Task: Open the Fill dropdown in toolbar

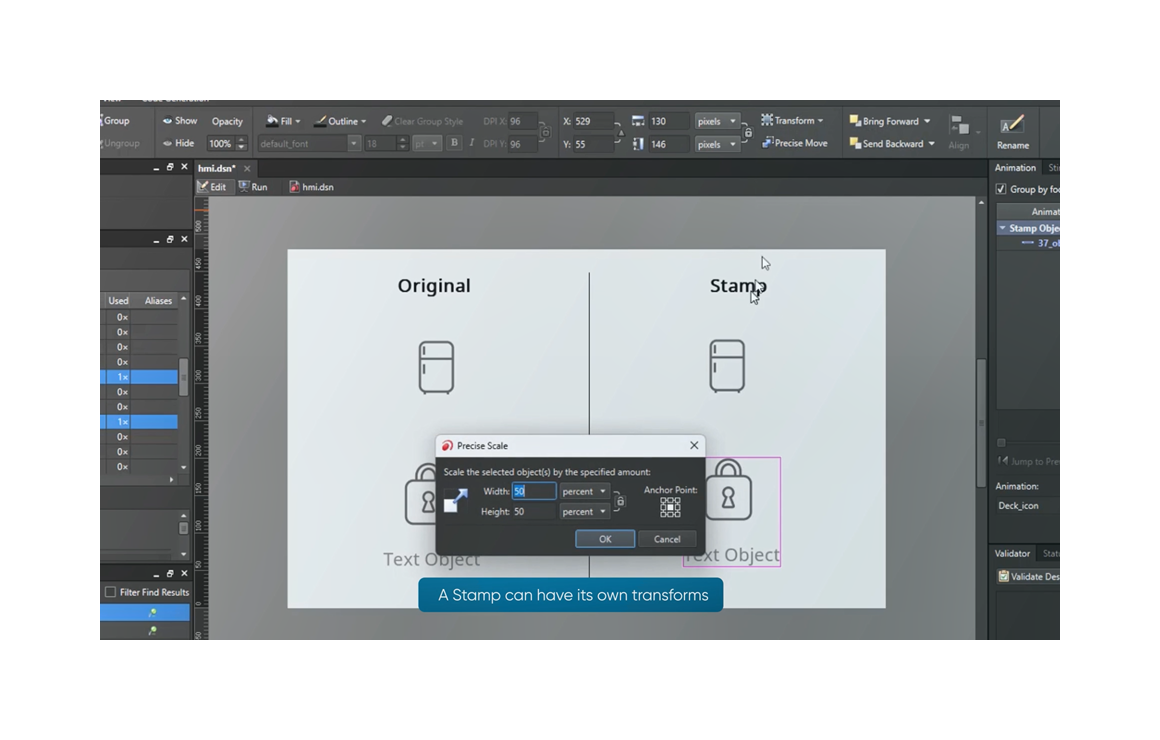Action: coord(283,121)
